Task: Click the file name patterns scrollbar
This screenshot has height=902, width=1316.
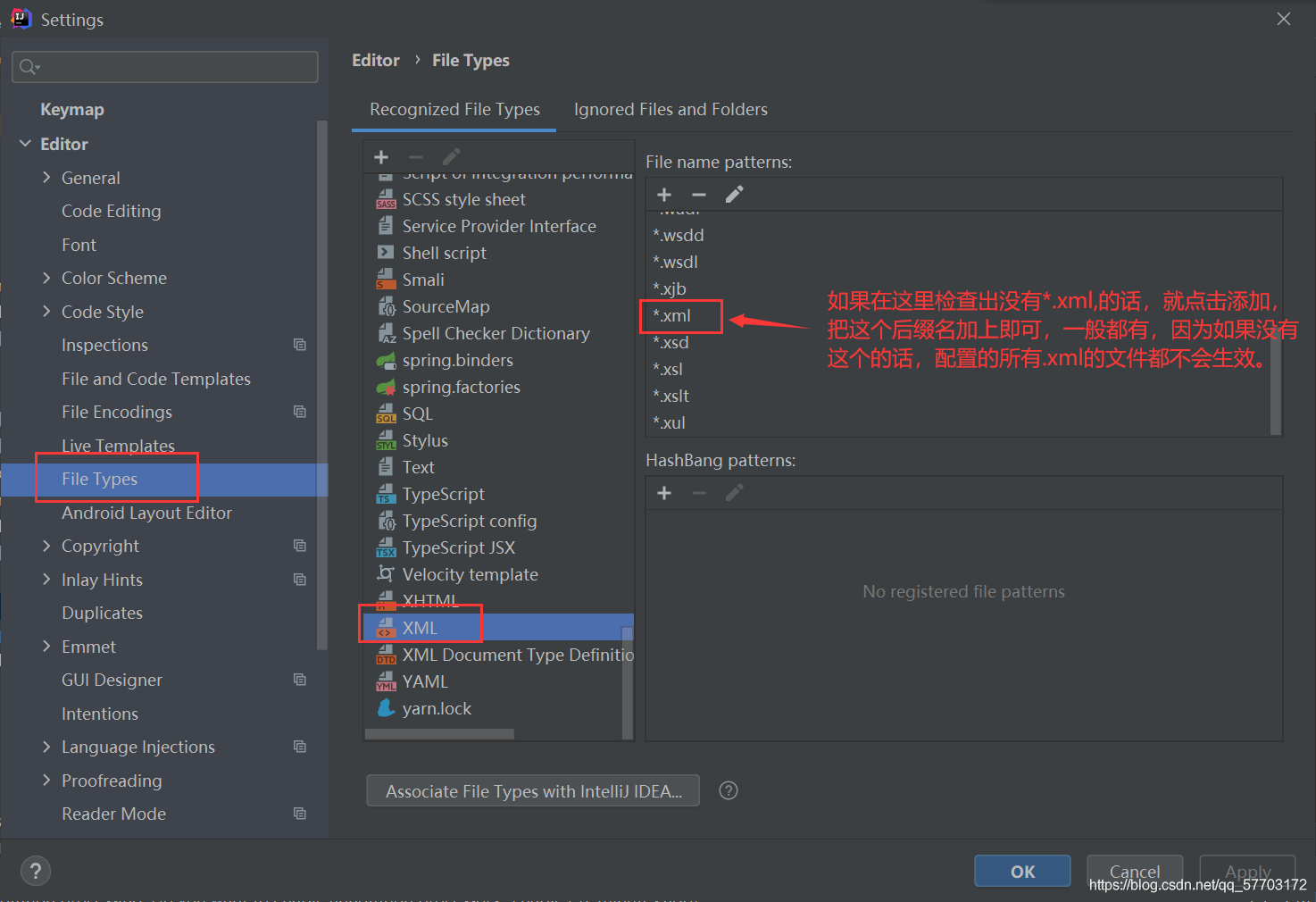Action: [1276, 380]
